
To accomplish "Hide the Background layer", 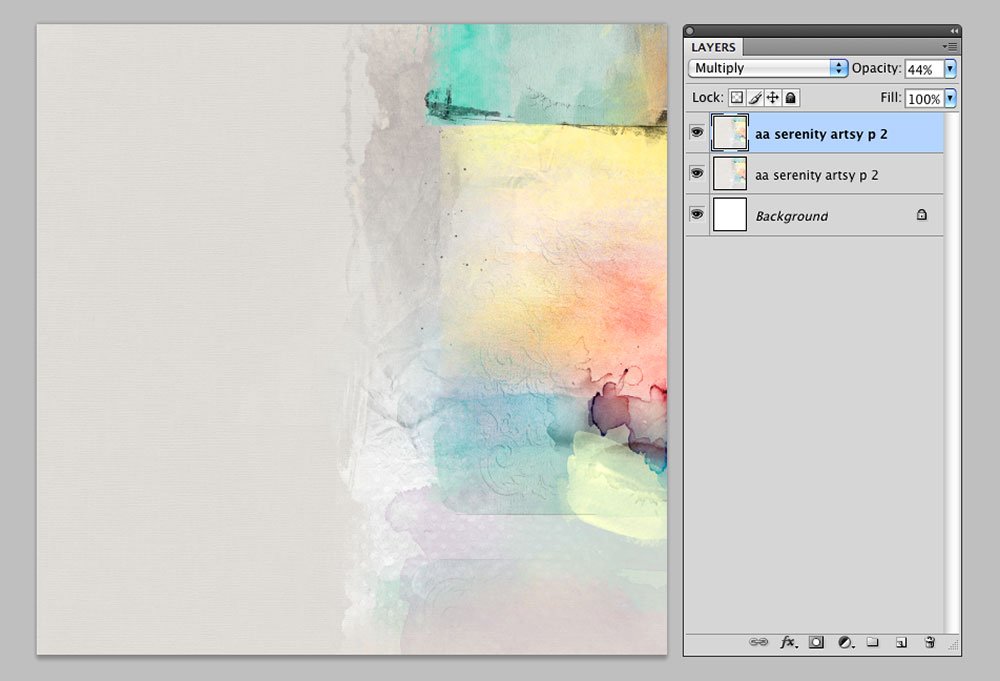I will click(x=696, y=214).
